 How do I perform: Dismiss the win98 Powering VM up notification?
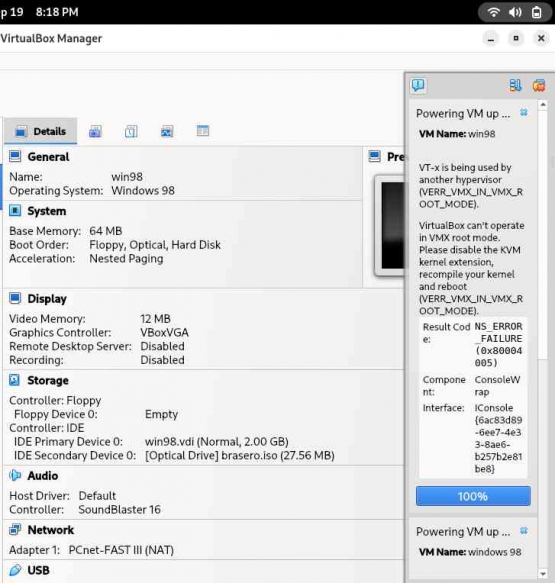click(x=524, y=112)
